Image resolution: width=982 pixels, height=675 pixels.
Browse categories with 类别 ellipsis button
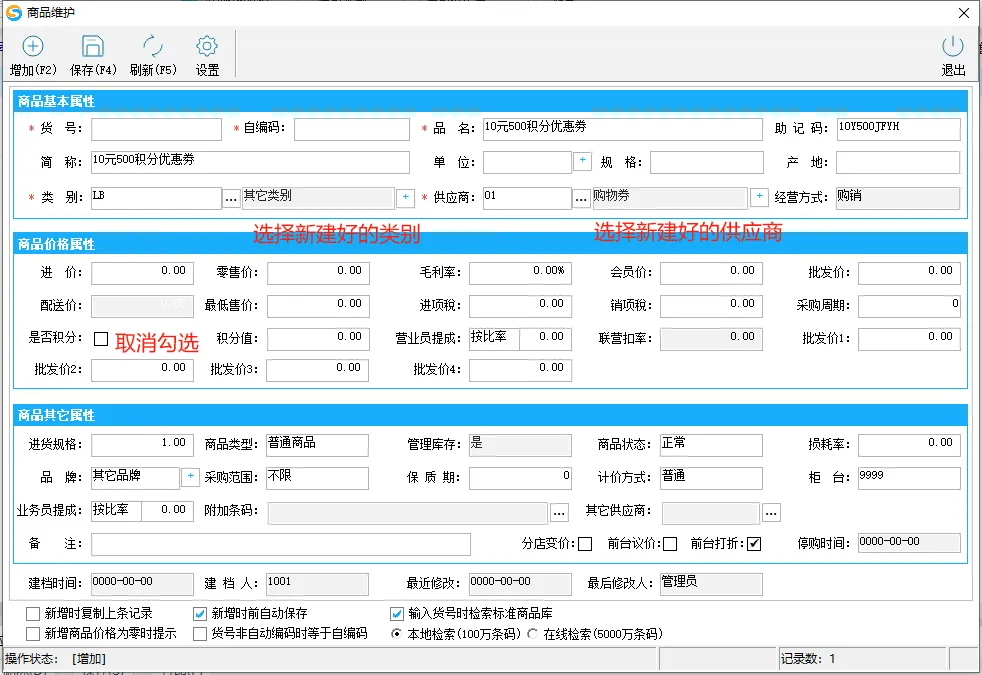(x=231, y=198)
